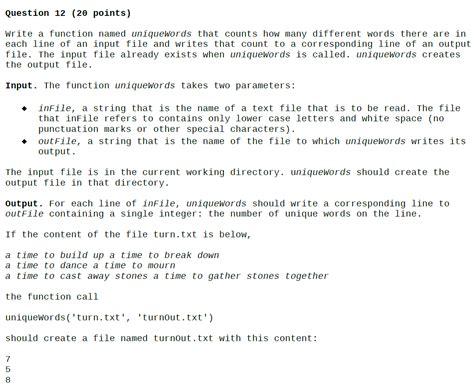Viewport: 474px width, 392px height.
Task: Click the italic word 'inFile' in first bullet
Action: point(57,108)
